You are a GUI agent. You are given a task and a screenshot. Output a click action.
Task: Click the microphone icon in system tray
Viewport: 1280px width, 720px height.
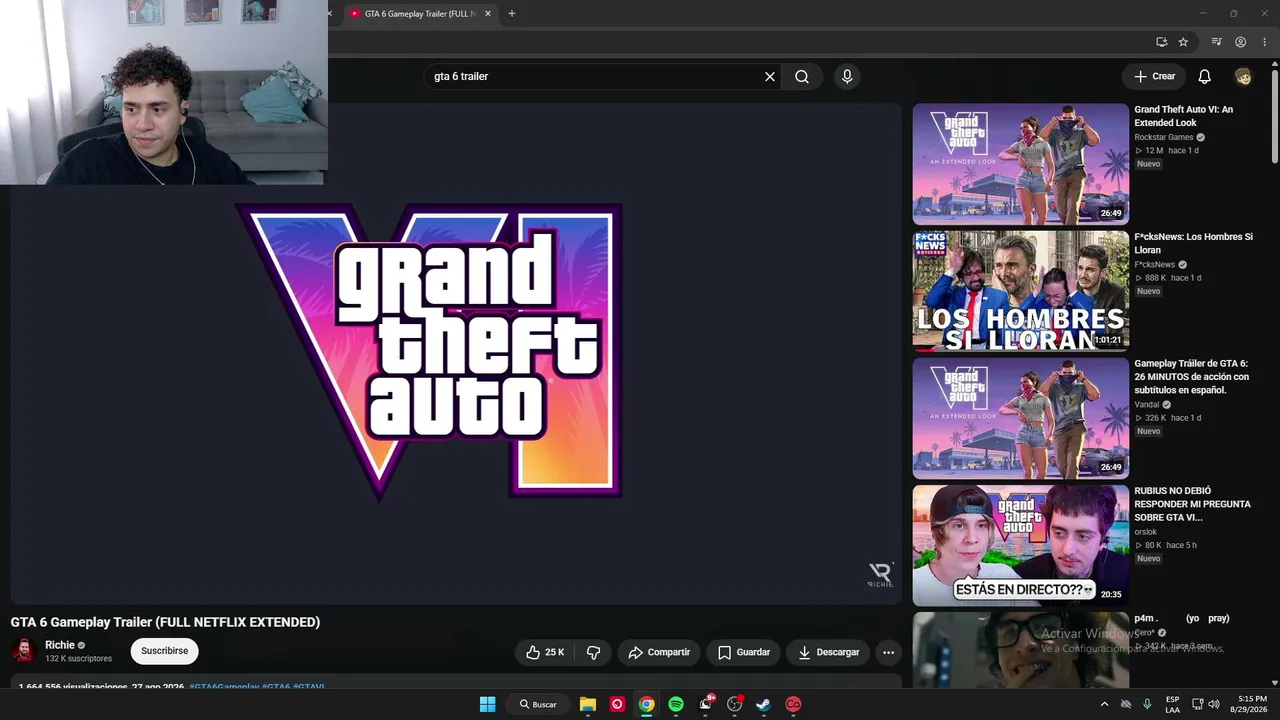pos(1147,704)
